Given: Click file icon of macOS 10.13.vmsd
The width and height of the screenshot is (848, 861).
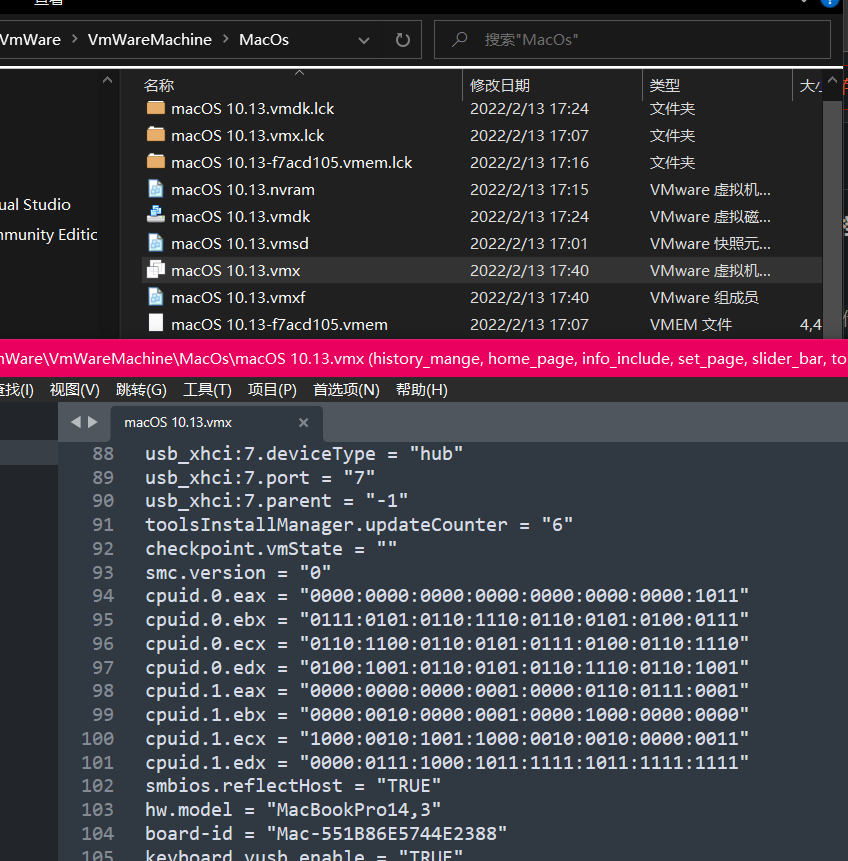Looking at the screenshot, I should click(156, 243).
